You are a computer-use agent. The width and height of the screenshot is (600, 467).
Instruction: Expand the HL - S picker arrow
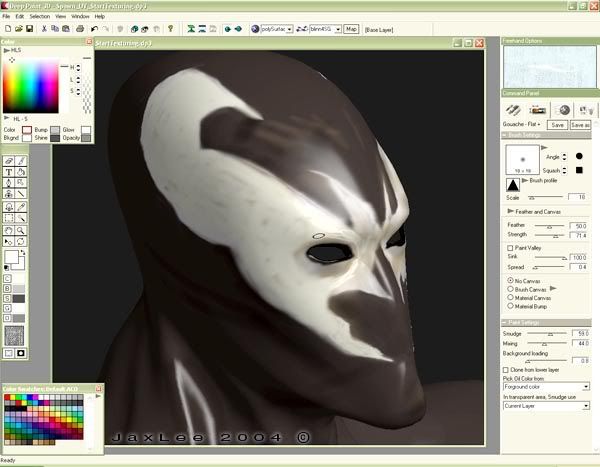[7, 118]
